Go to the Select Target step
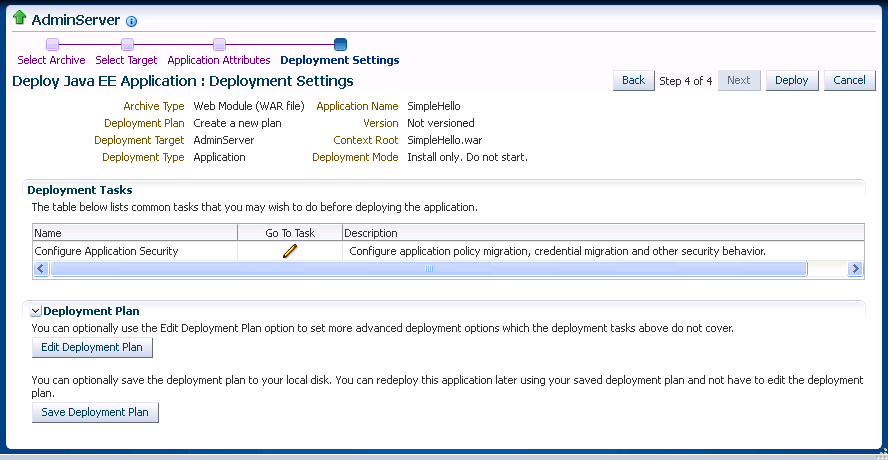The image size is (888, 460). 126,60
